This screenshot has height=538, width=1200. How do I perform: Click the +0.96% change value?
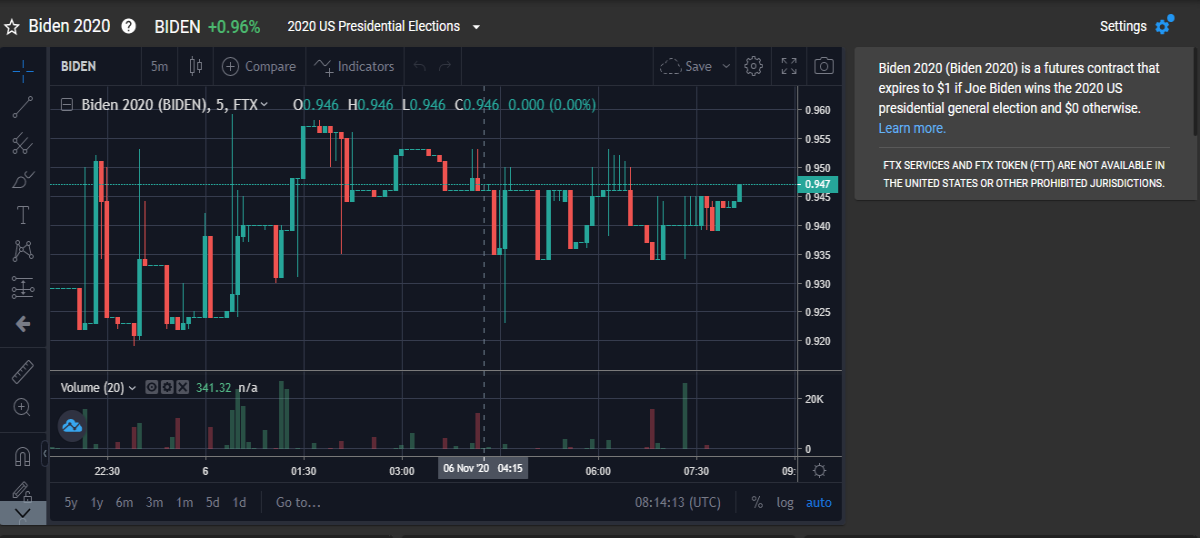click(234, 27)
